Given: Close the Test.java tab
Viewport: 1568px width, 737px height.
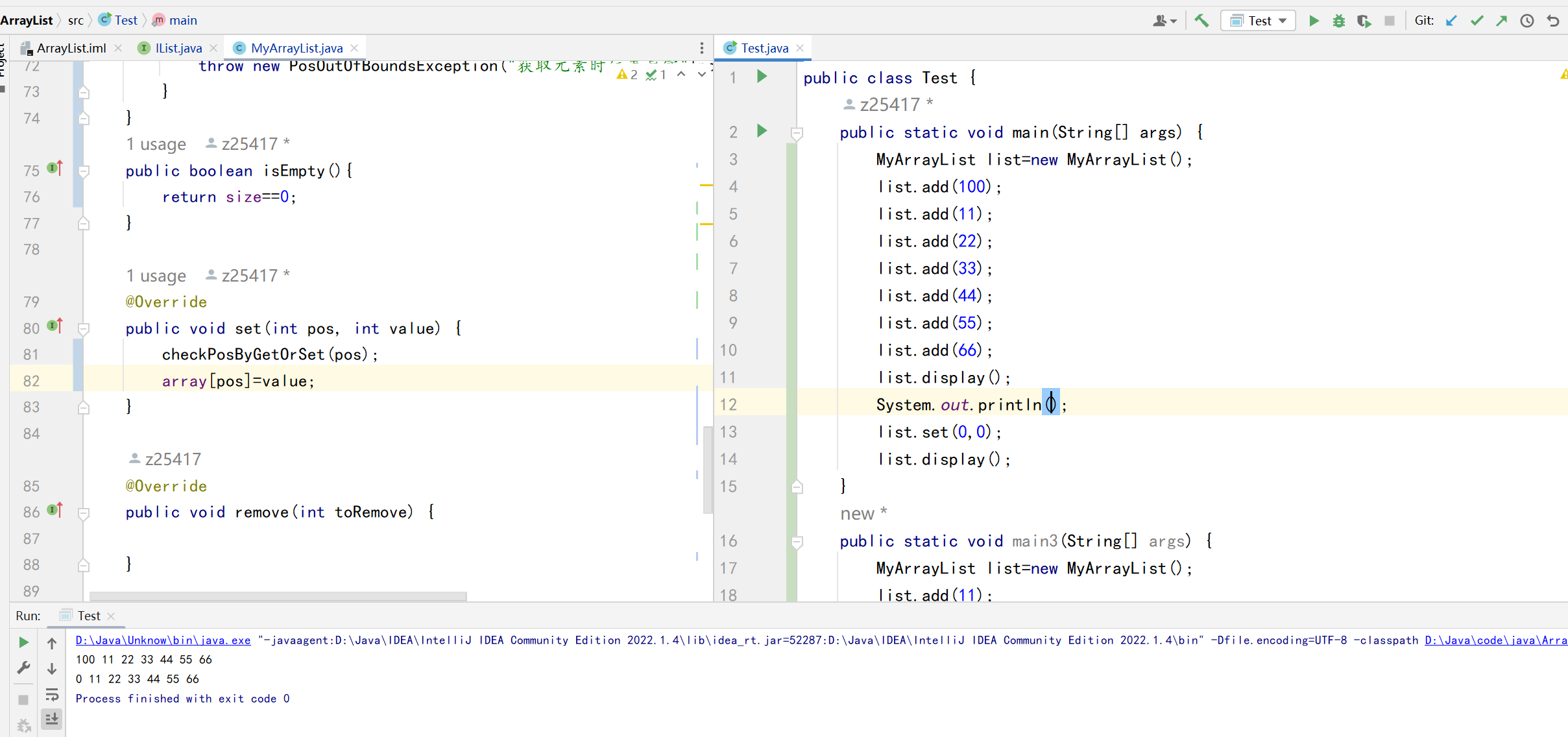Looking at the screenshot, I should click(x=800, y=48).
